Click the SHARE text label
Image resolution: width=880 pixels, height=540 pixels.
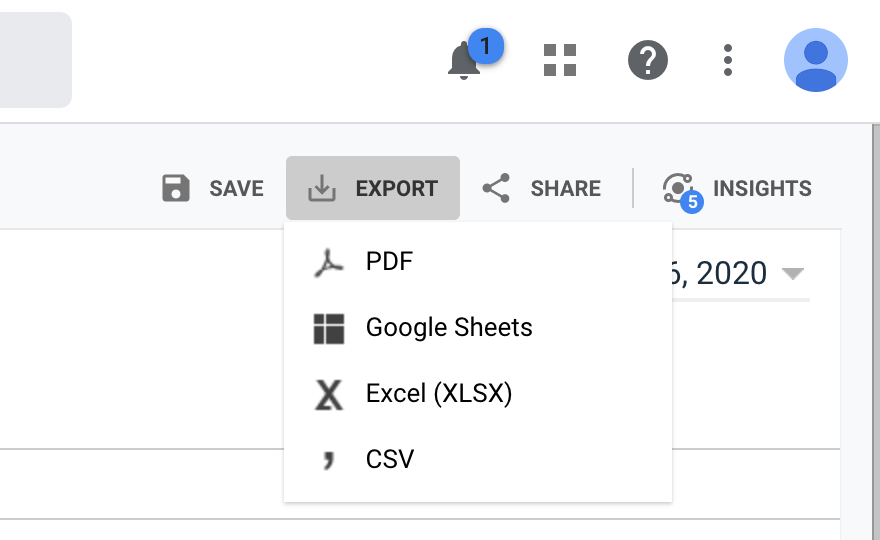point(565,188)
